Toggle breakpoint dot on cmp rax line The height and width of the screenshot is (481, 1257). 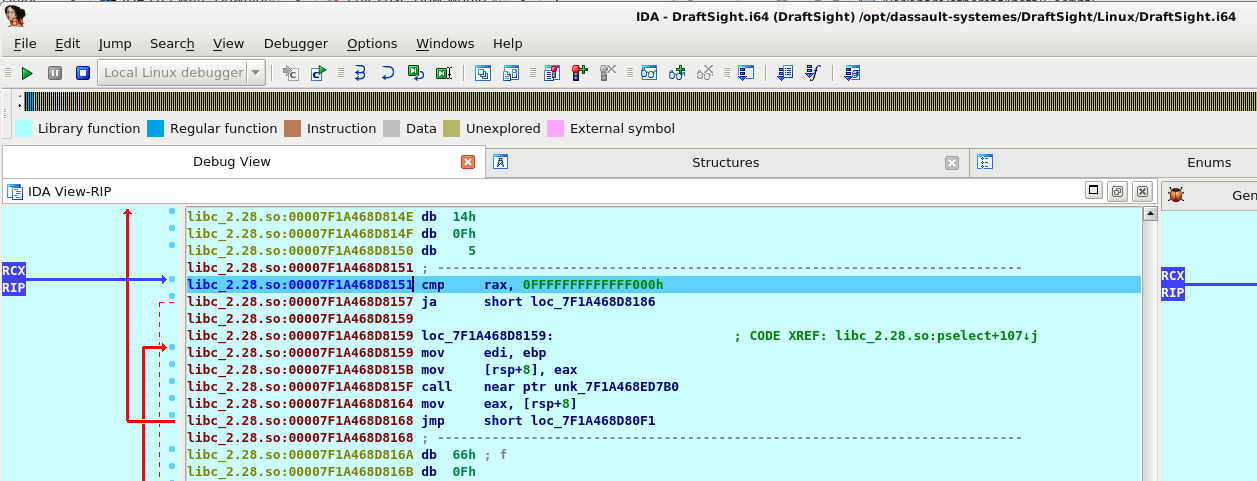coord(172,279)
